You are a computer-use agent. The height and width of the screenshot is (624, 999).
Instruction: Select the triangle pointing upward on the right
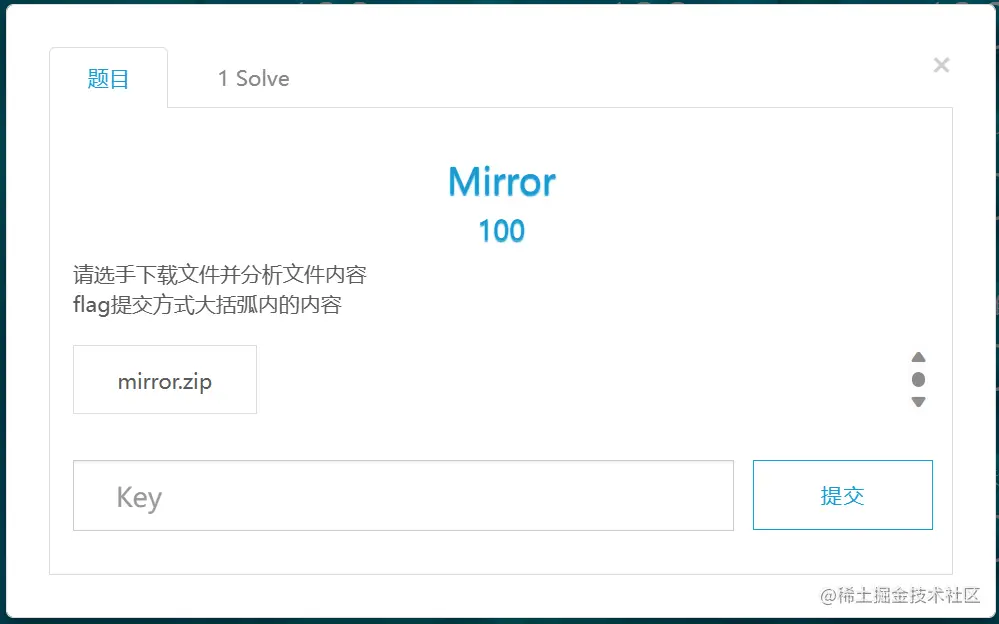click(x=918, y=357)
